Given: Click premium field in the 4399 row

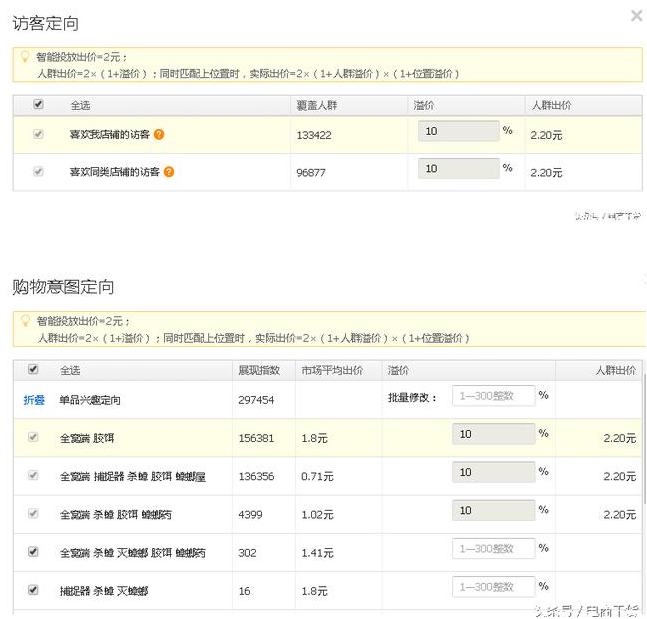Looking at the screenshot, I should point(494,510).
